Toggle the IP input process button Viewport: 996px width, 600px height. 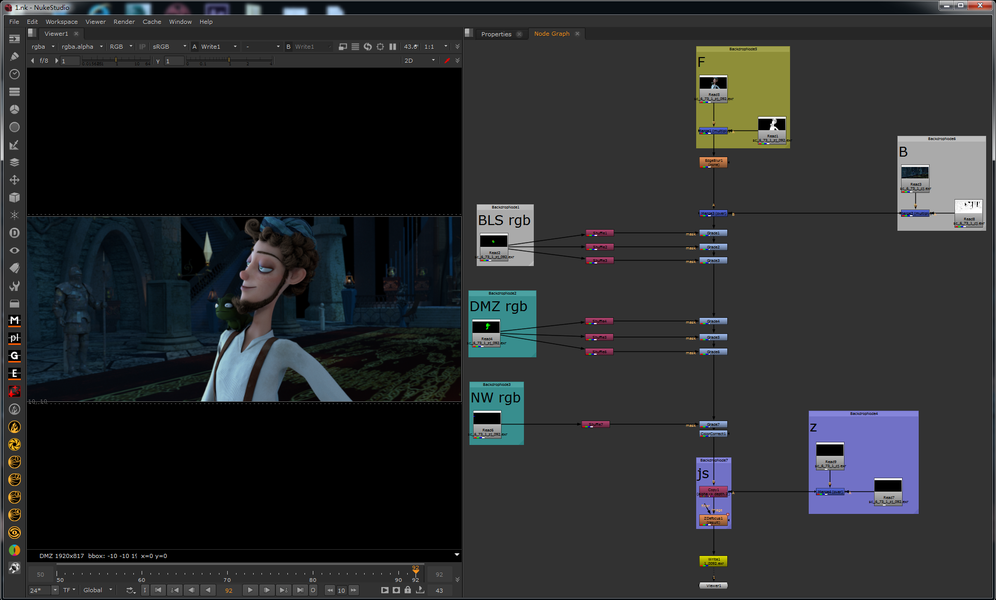[x=142, y=46]
